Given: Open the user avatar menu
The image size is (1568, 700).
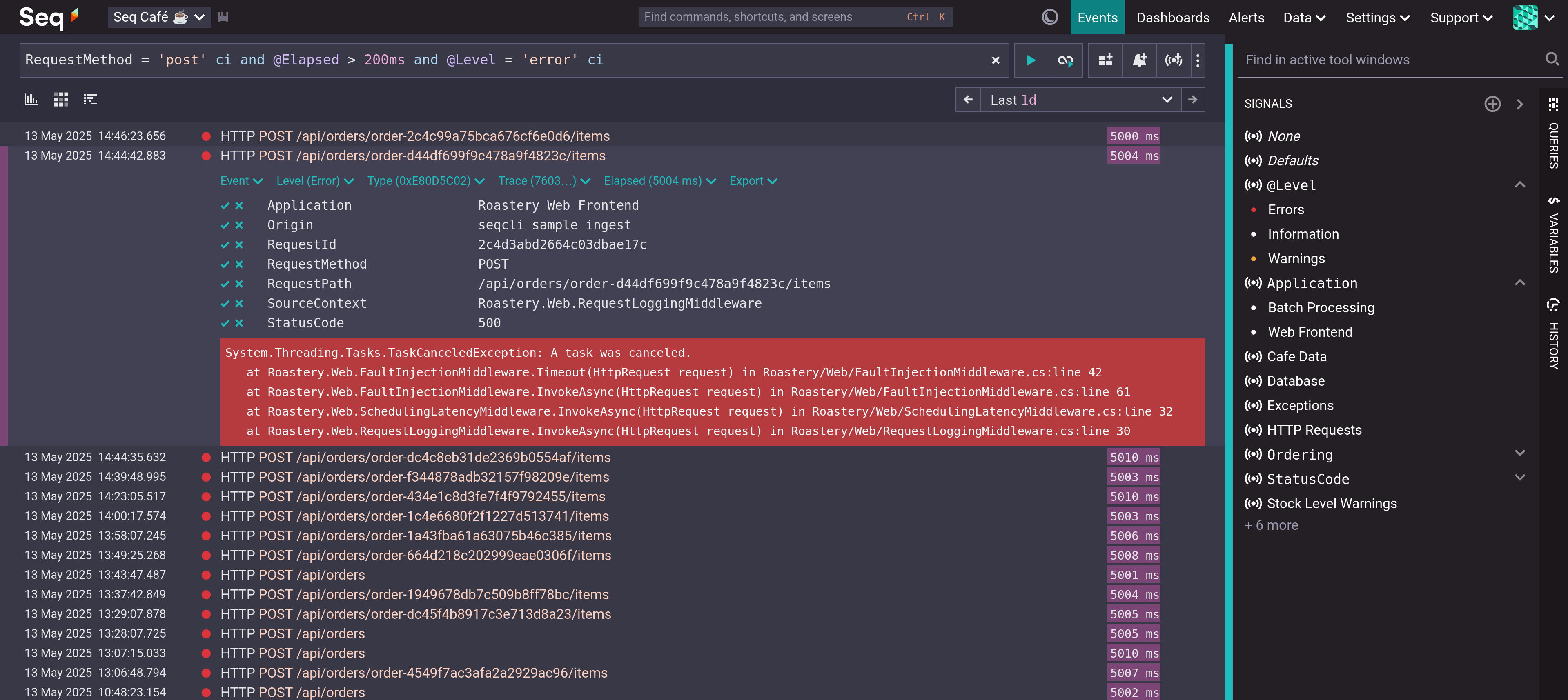Looking at the screenshot, I should coord(1533,18).
